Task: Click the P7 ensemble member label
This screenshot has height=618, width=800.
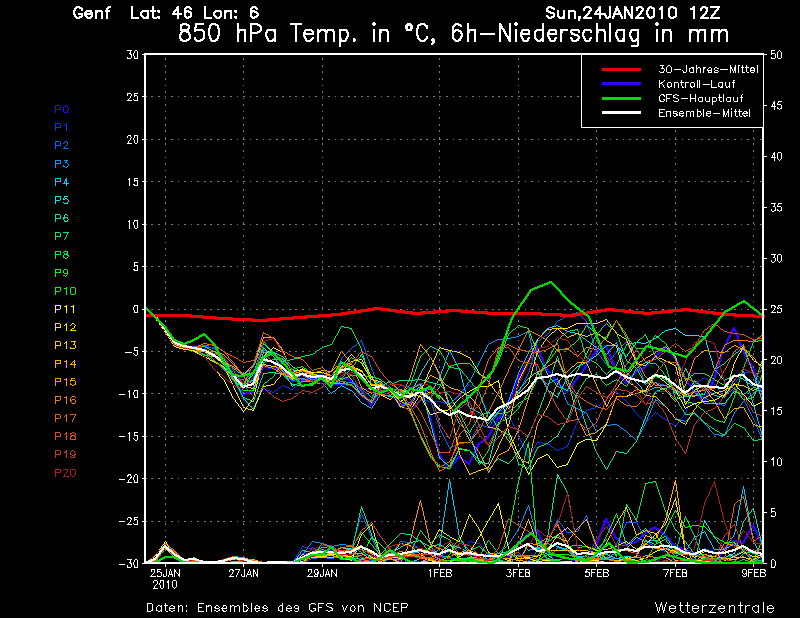Action: 62,236
